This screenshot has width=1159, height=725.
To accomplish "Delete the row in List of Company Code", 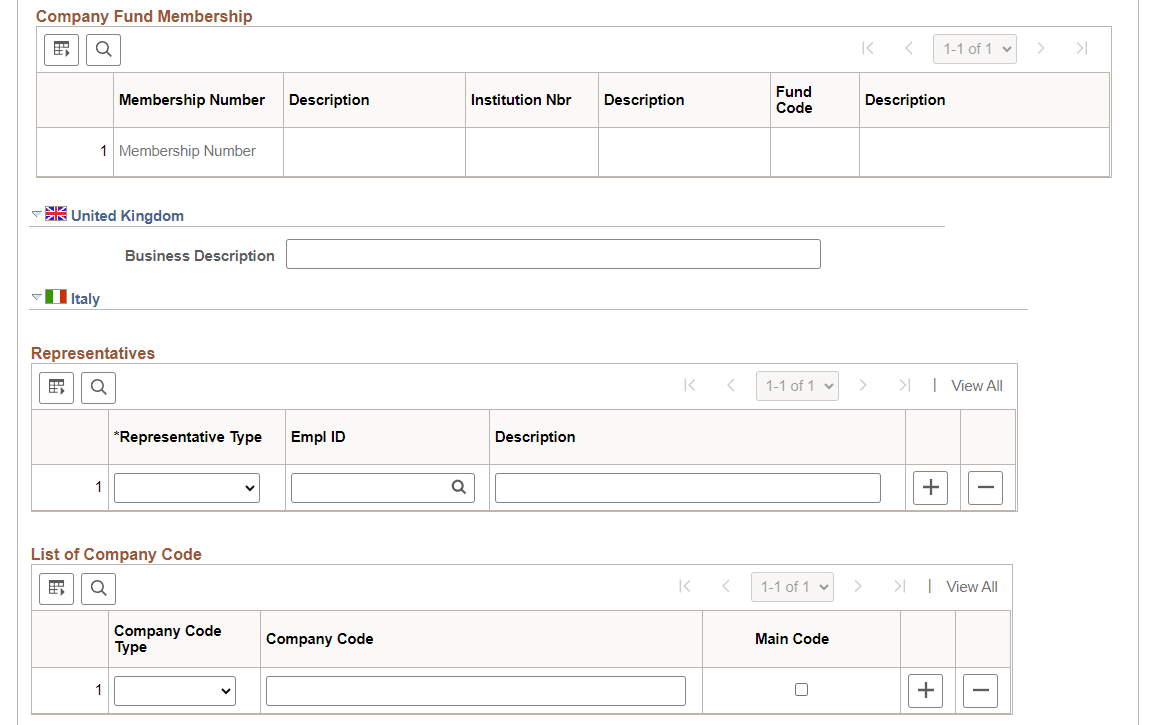I will tap(980, 690).
